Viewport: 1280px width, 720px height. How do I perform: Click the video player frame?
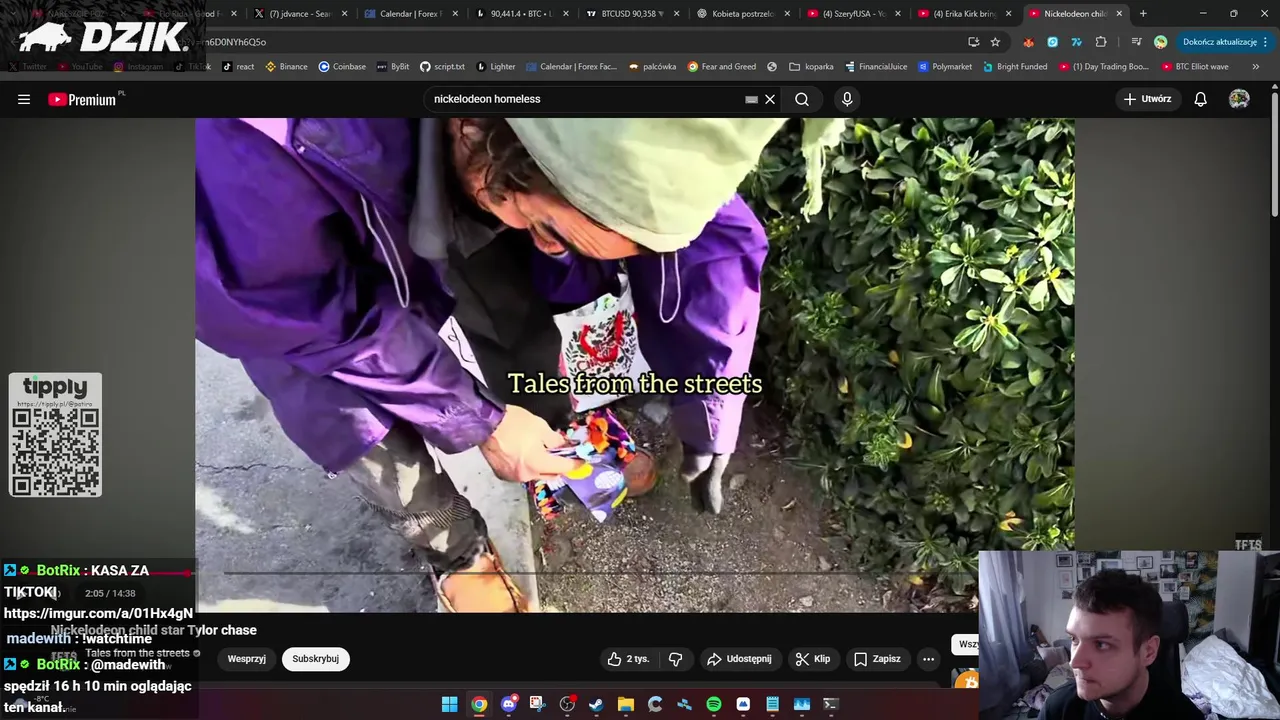tap(635, 364)
